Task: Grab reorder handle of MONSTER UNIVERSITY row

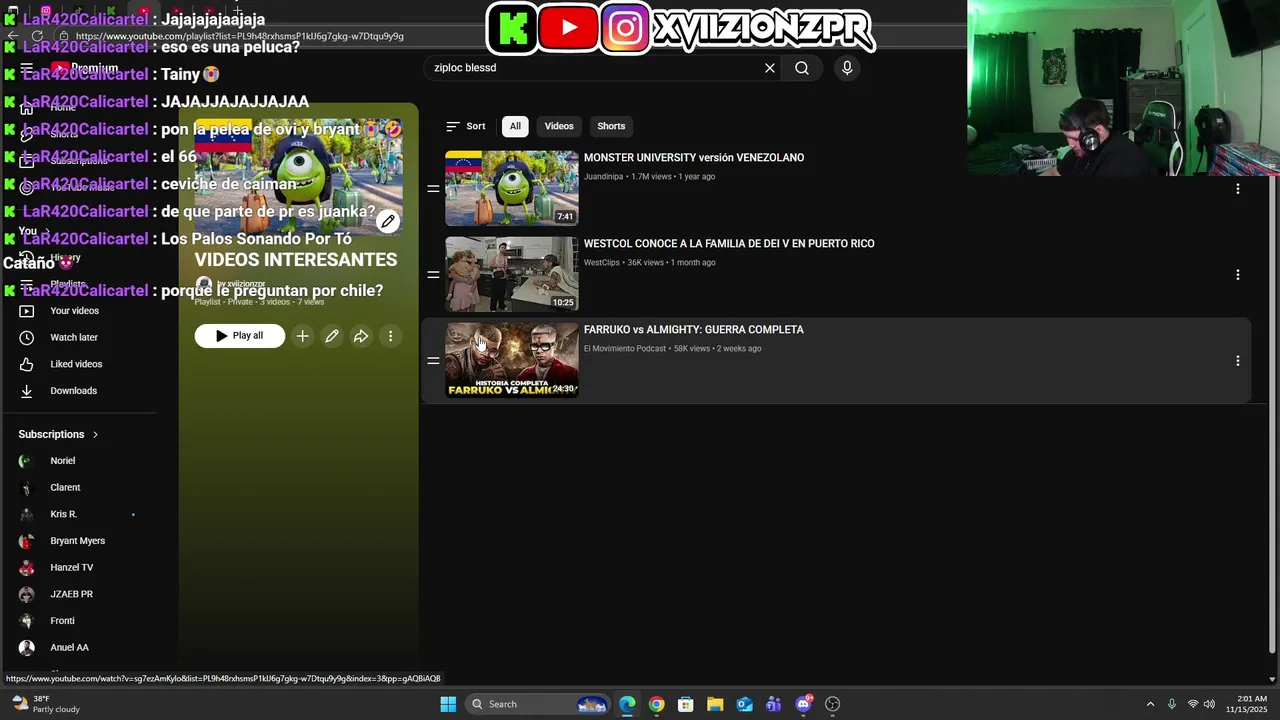Action: point(433,188)
